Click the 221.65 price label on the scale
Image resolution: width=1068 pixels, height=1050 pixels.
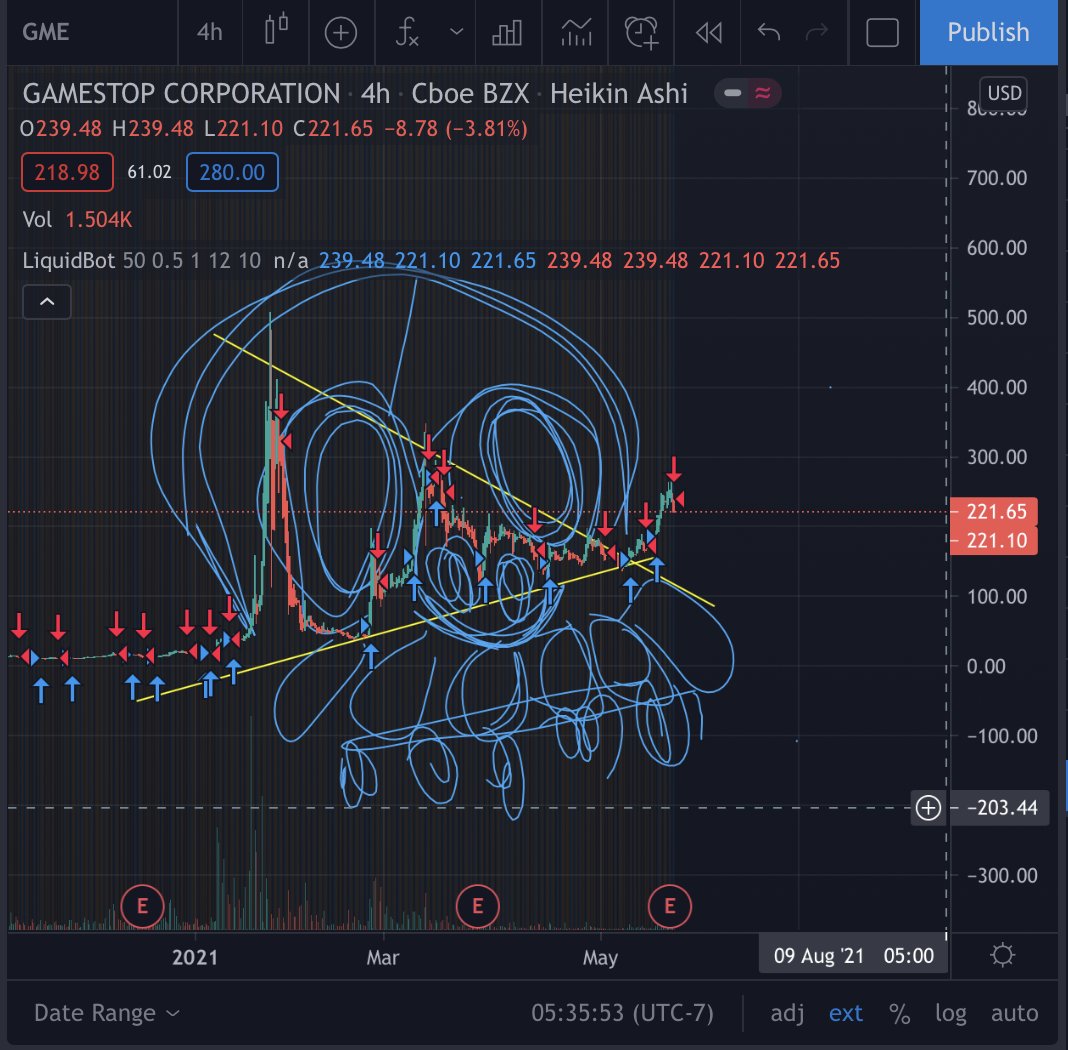[x=994, y=511]
